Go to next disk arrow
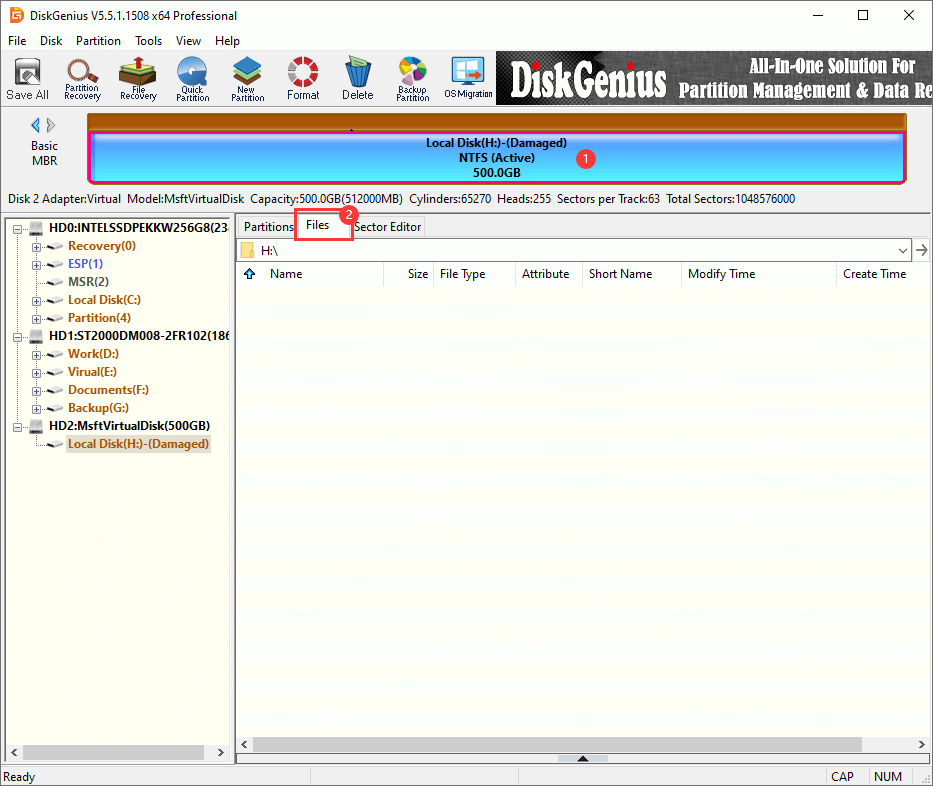 51,125
